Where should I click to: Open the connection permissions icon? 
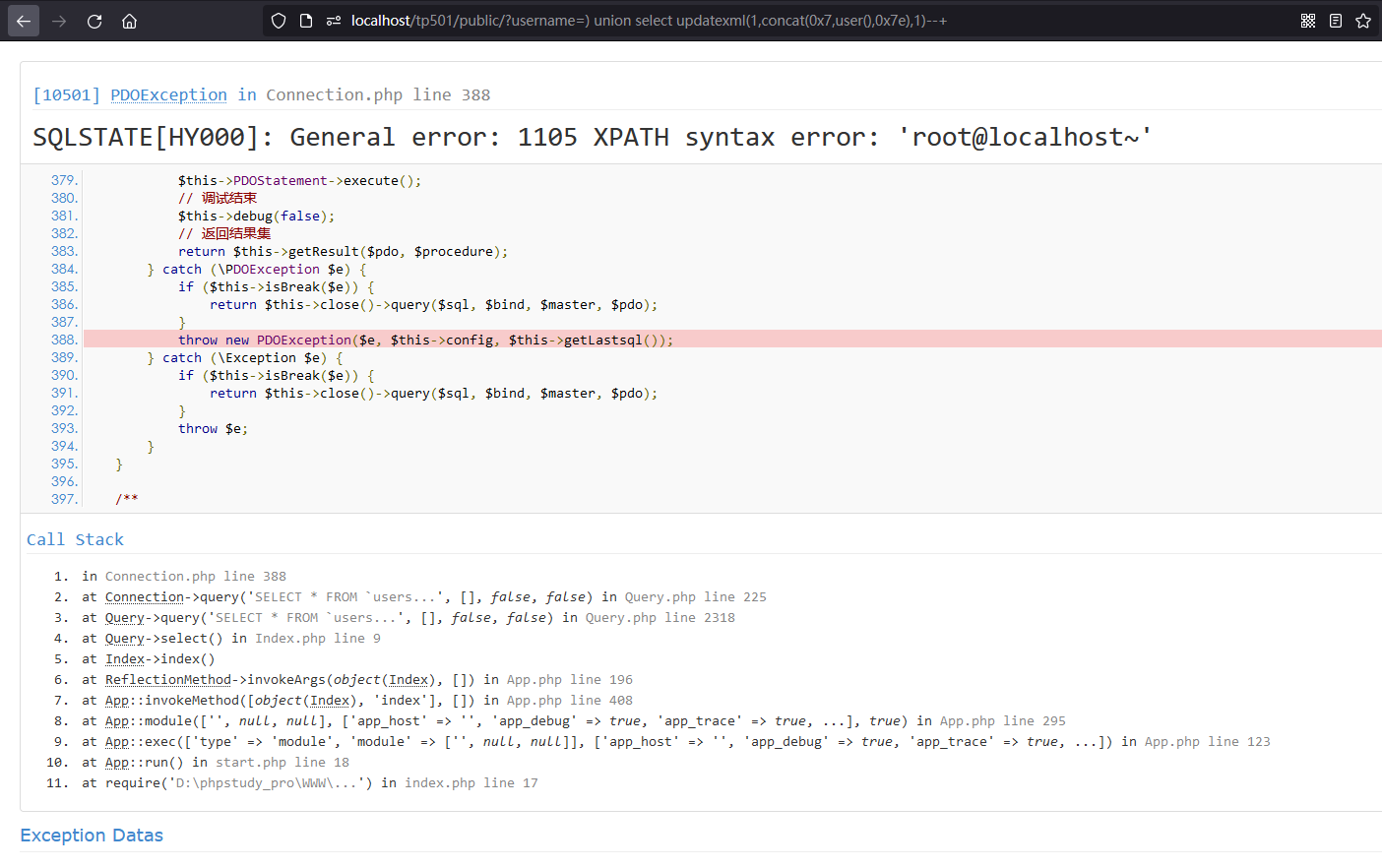pos(334,21)
